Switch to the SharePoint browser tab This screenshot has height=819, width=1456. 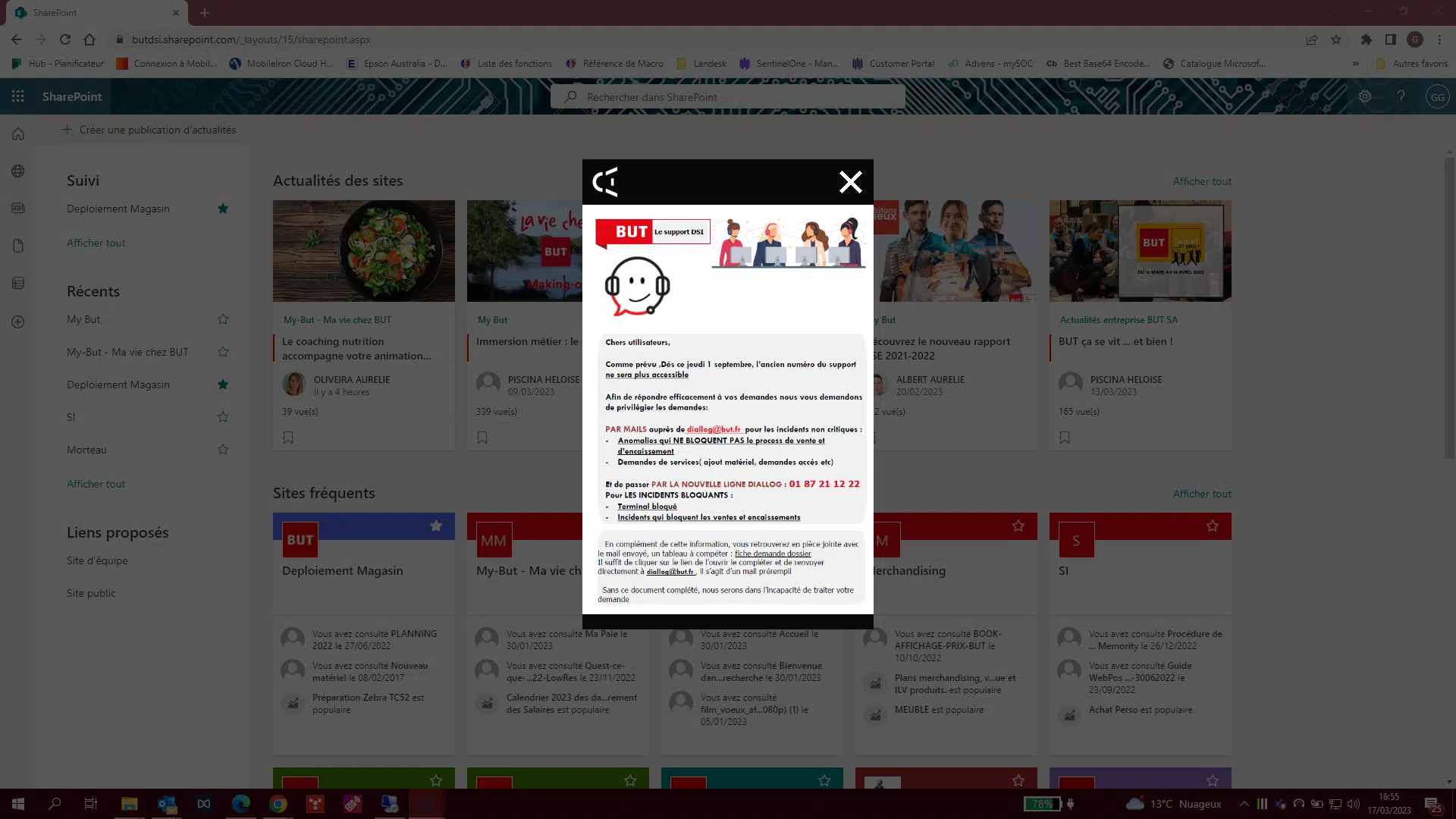[x=97, y=13]
